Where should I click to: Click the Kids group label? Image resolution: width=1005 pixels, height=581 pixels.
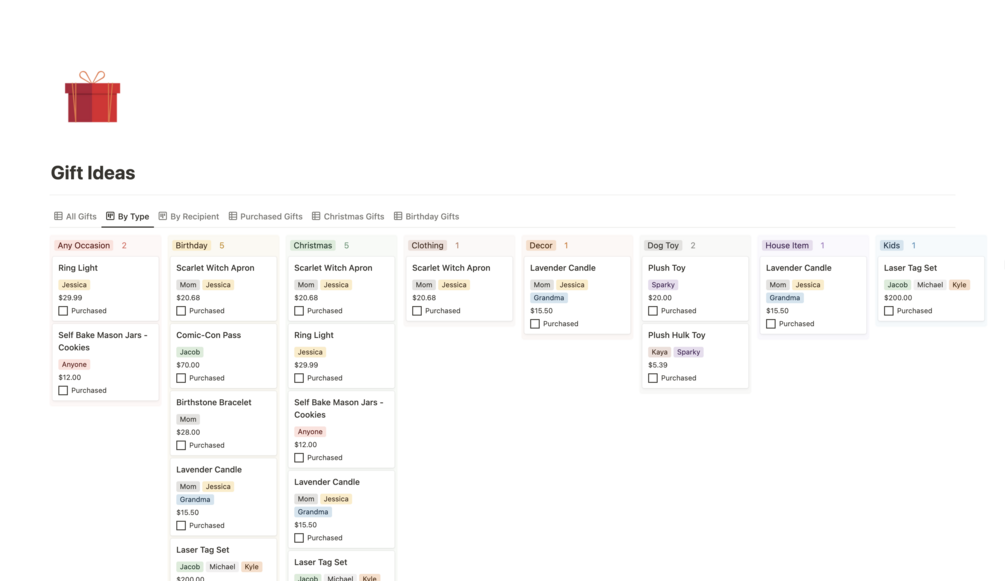click(891, 245)
